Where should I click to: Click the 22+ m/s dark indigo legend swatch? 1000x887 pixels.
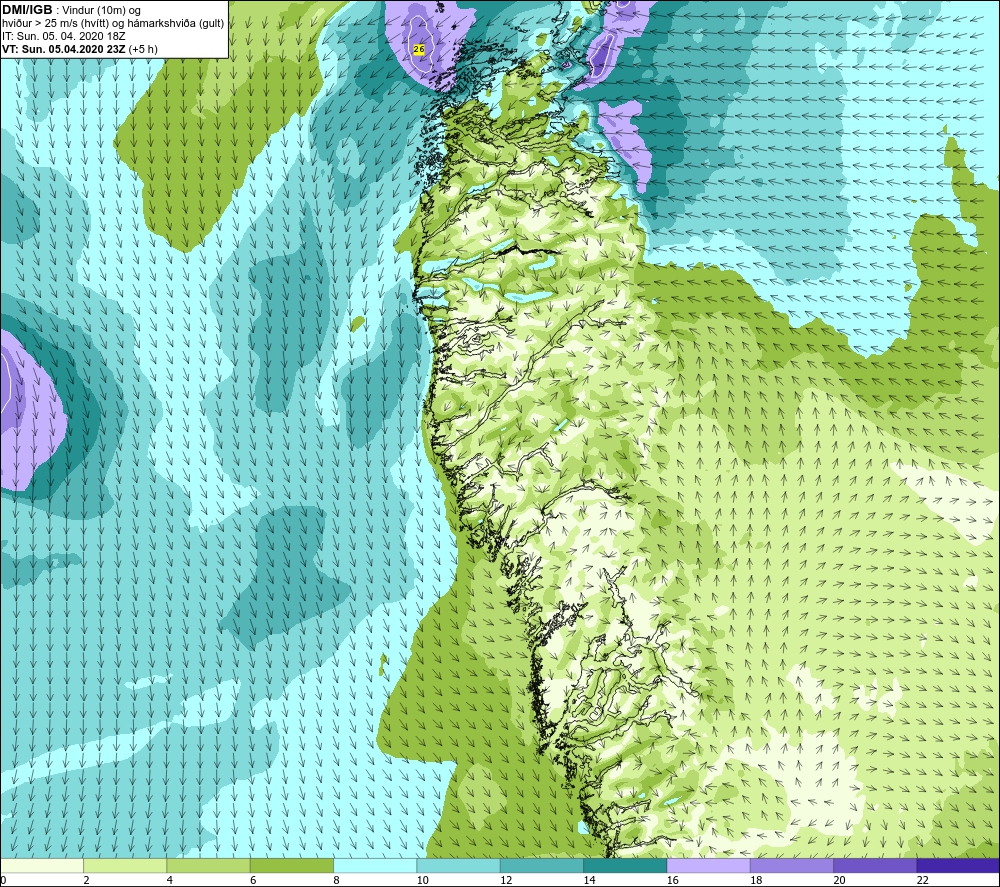(958, 865)
